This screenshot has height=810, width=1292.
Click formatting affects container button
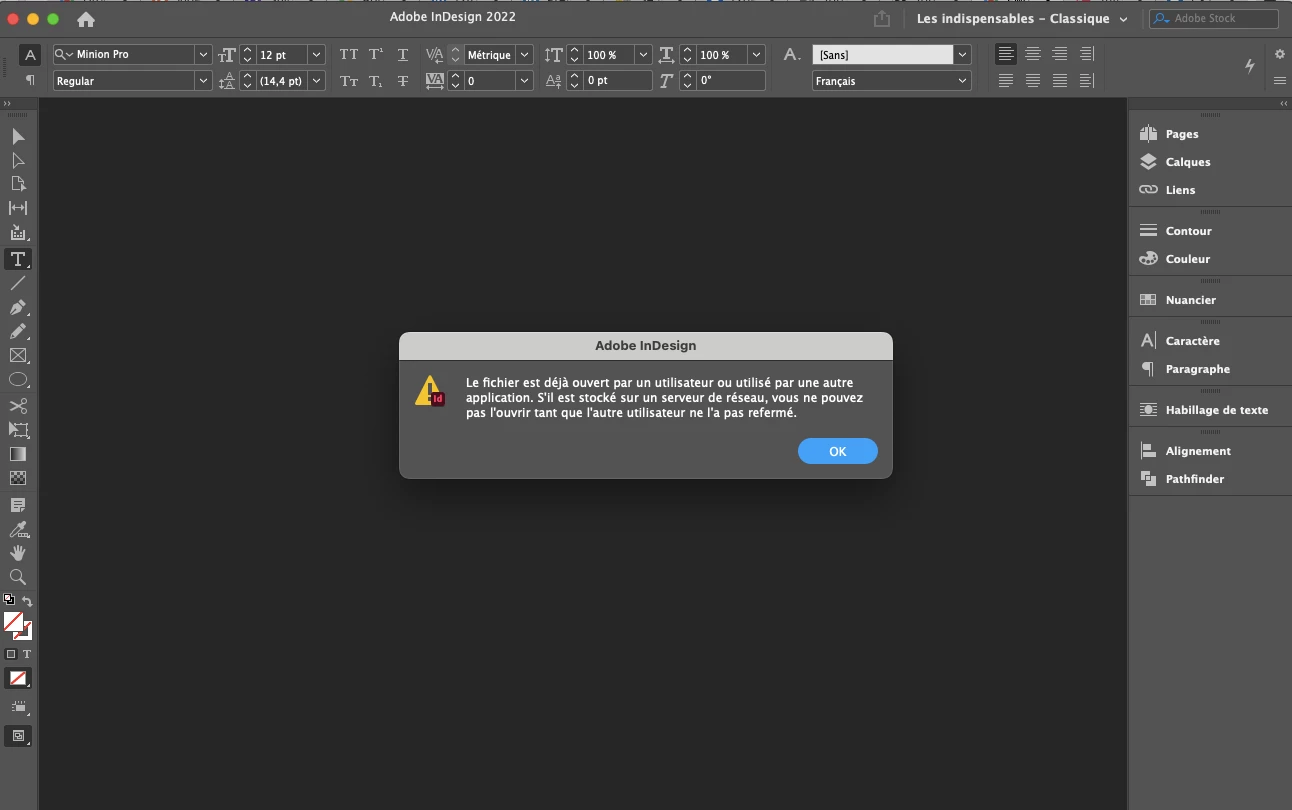[x=11, y=654]
